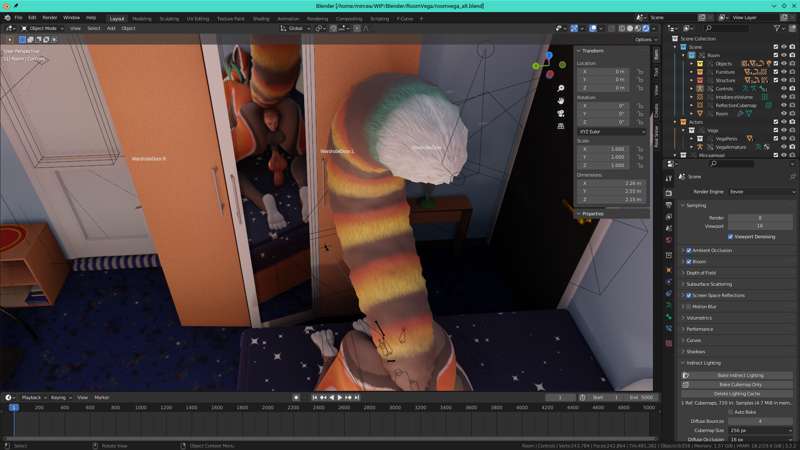Switch to the Sculpting workspace tab

[x=169, y=18]
